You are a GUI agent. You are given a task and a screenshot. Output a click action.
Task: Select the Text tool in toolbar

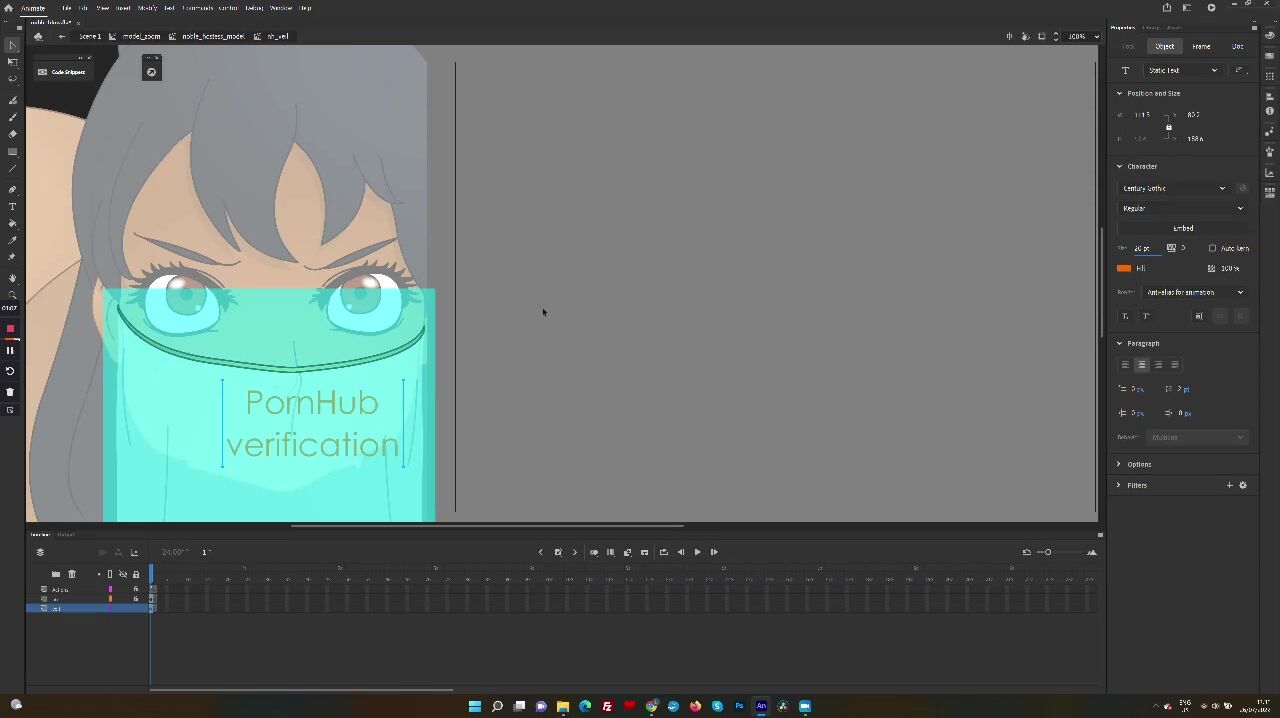[13, 206]
